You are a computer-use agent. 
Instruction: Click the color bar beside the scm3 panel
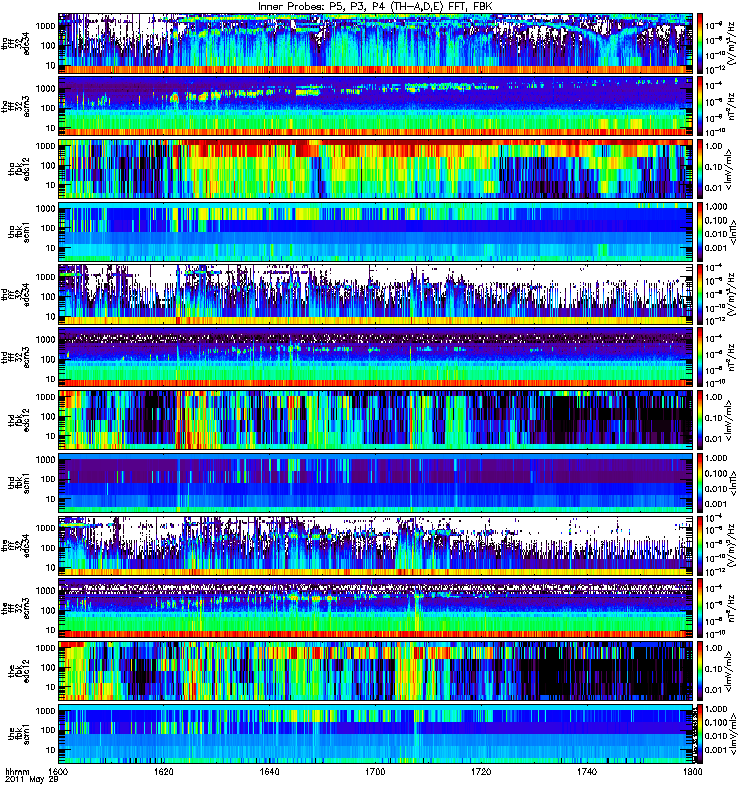pos(699,609)
